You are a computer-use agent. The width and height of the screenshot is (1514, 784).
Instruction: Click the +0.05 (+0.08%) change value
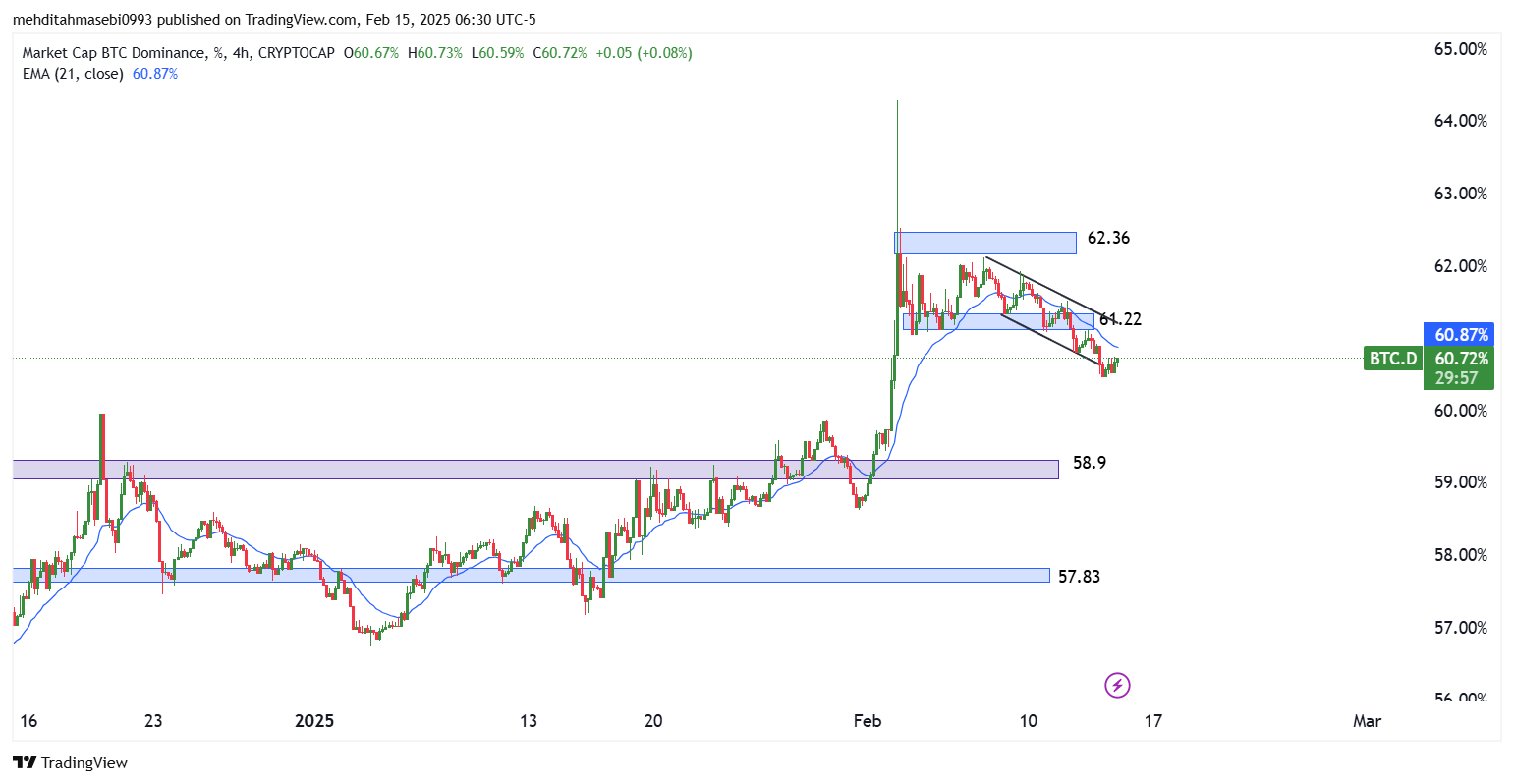point(644,53)
